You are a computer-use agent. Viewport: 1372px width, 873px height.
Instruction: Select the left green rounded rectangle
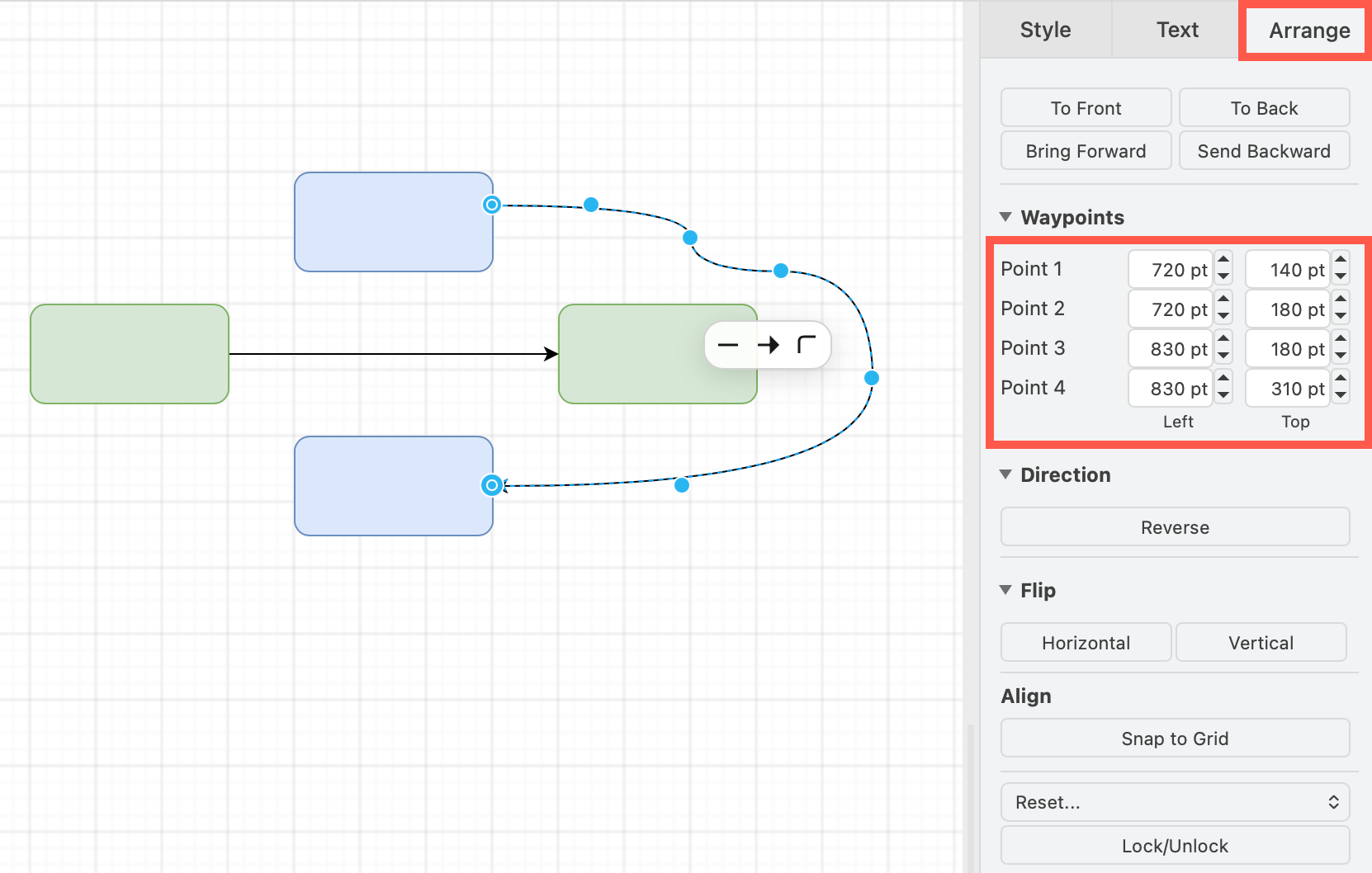click(x=130, y=354)
